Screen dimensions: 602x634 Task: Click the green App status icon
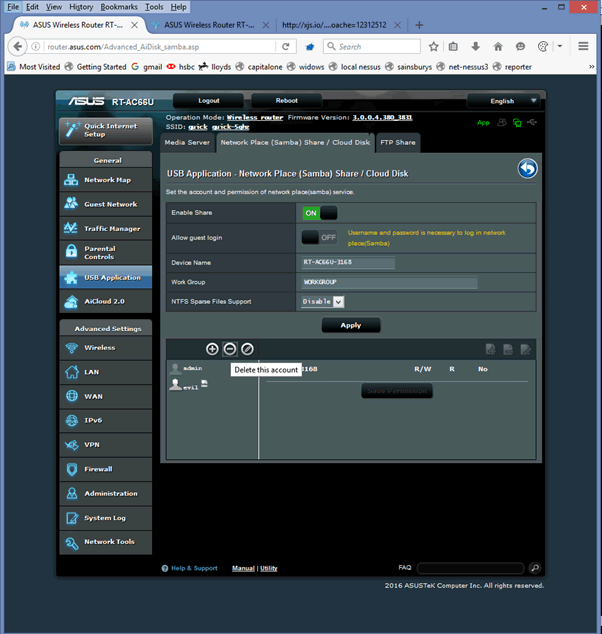(x=483, y=123)
